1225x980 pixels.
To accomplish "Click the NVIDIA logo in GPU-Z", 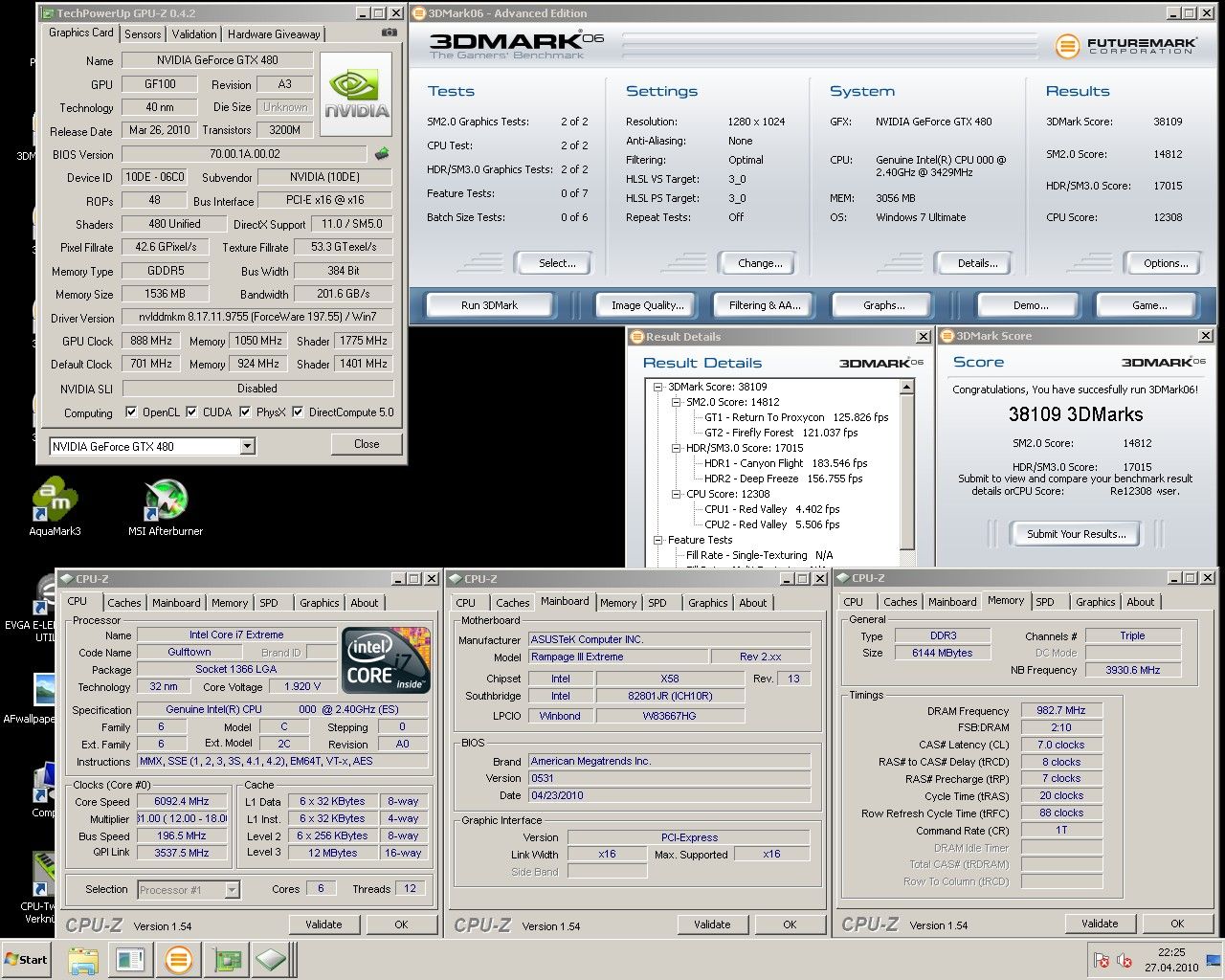I will point(356,94).
